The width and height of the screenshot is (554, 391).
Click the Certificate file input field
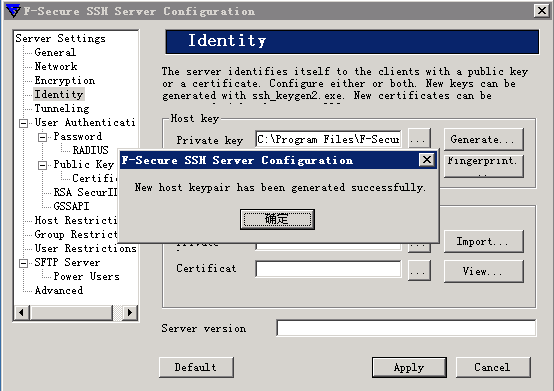point(328,269)
